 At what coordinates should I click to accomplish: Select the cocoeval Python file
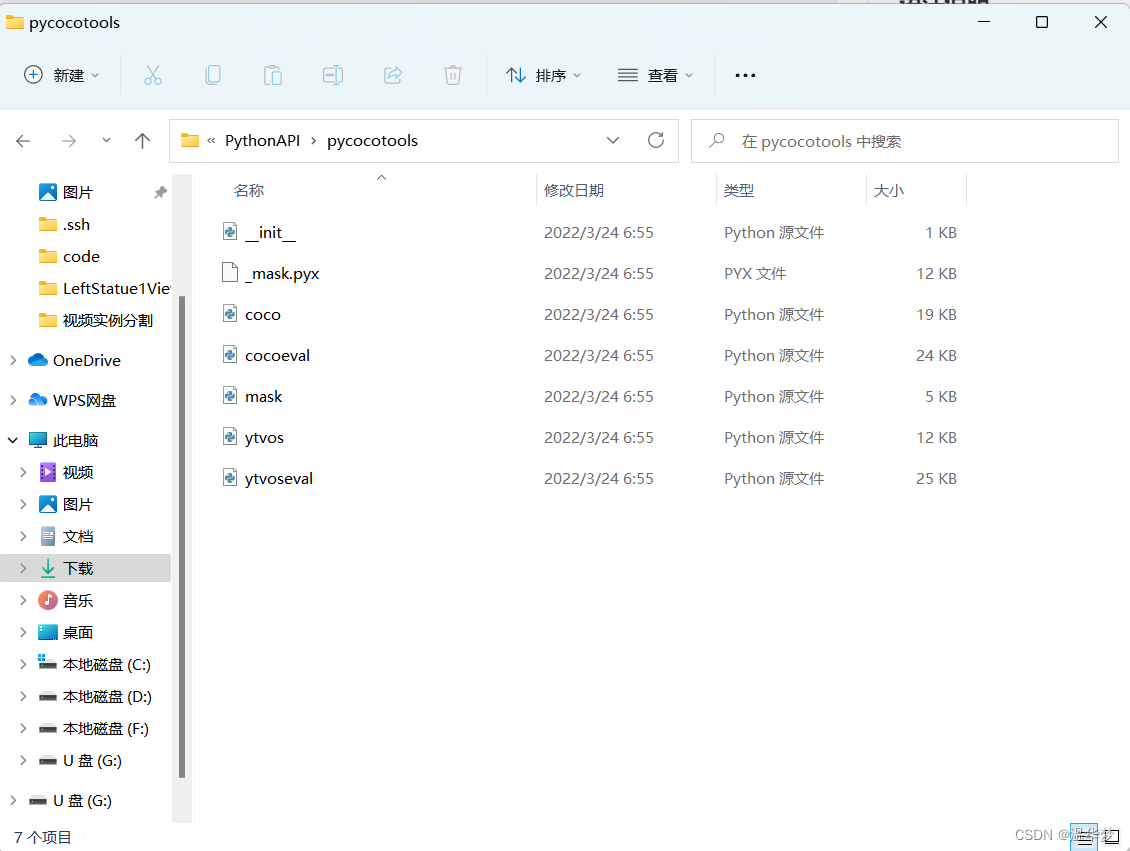coord(278,355)
